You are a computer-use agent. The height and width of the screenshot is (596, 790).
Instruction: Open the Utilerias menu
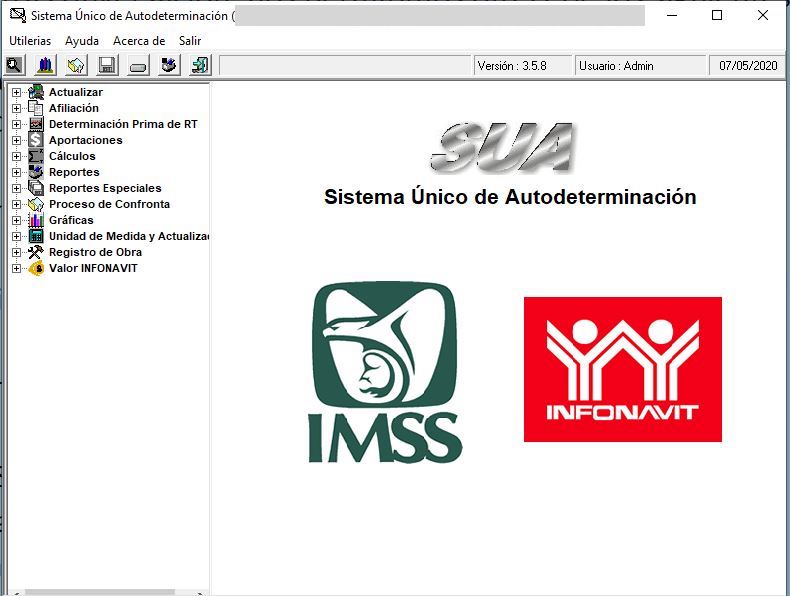pyautogui.click(x=30, y=41)
